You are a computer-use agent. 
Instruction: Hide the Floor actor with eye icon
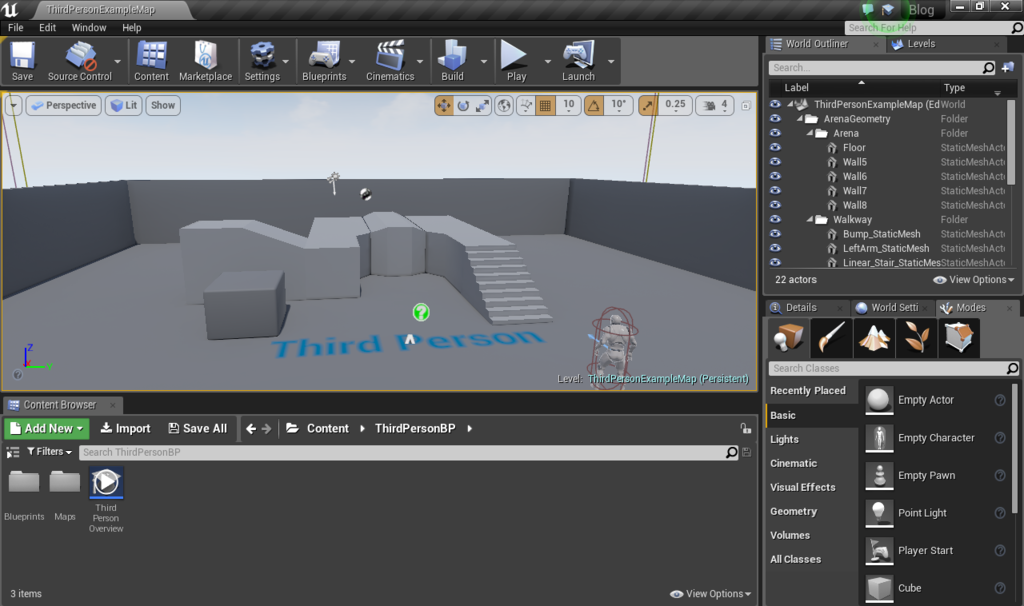[x=775, y=148]
